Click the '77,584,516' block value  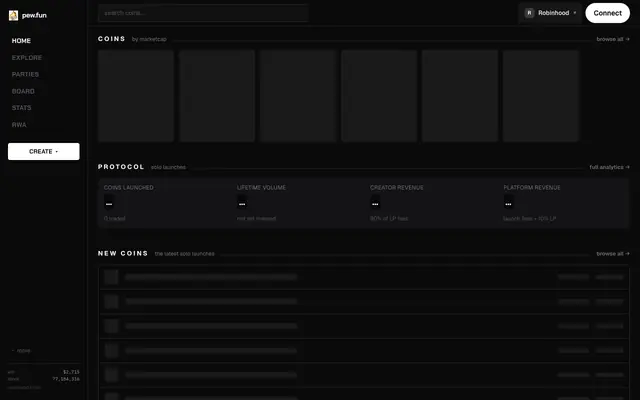point(66,379)
